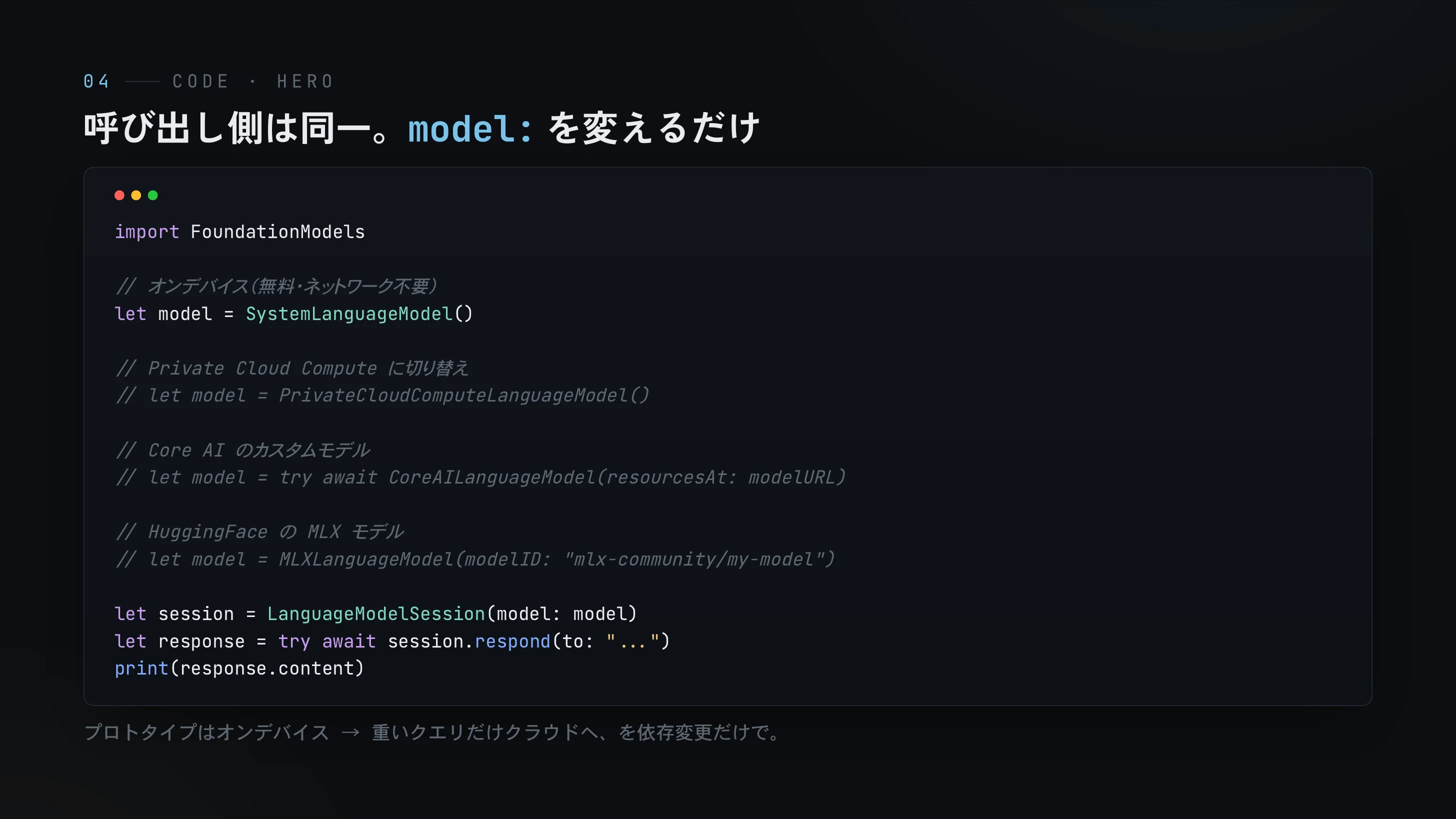Image resolution: width=1456 pixels, height=819 pixels.
Task: Click the blue 'model:' in the heading
Action: pyautogui.click(x=470, y=129)
